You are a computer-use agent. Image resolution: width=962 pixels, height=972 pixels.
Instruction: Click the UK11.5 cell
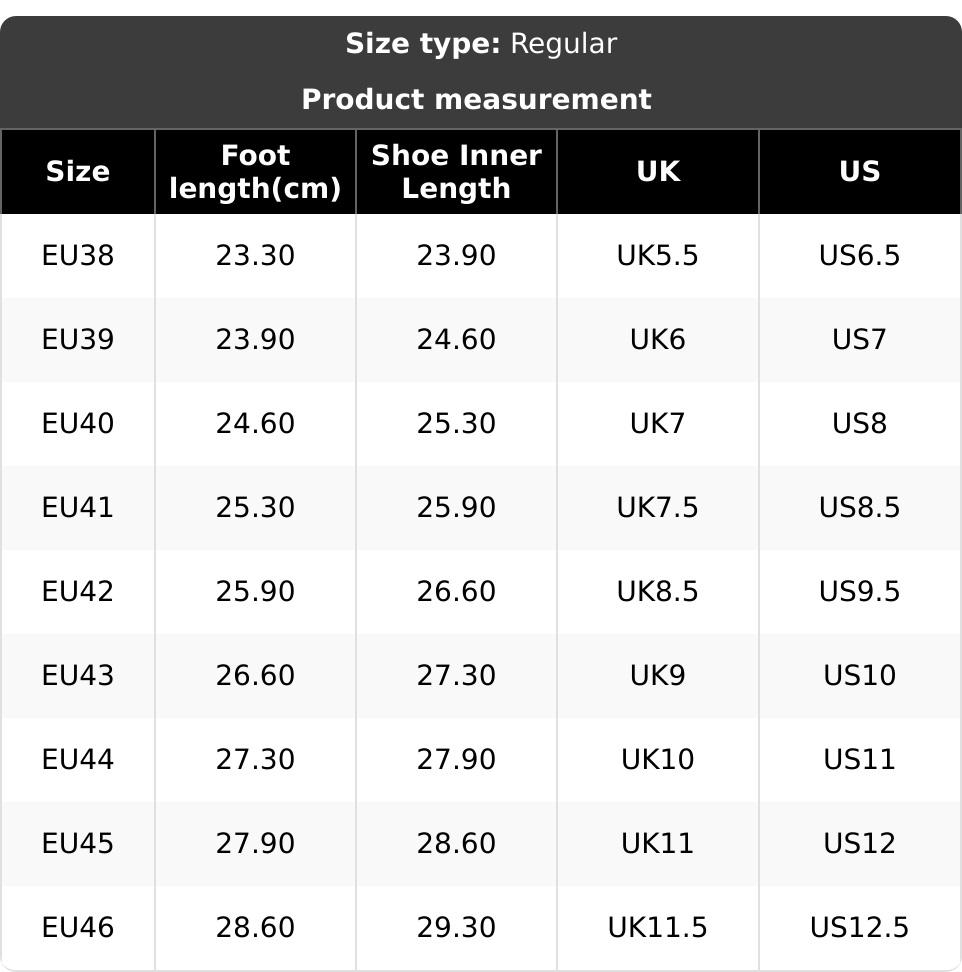[x=657, y=928]
